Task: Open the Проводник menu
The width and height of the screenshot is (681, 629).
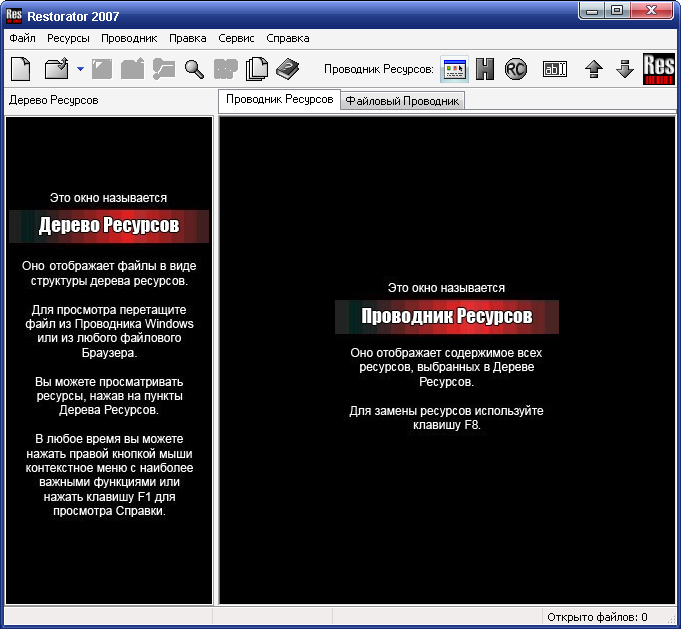Action: point(129,38)
